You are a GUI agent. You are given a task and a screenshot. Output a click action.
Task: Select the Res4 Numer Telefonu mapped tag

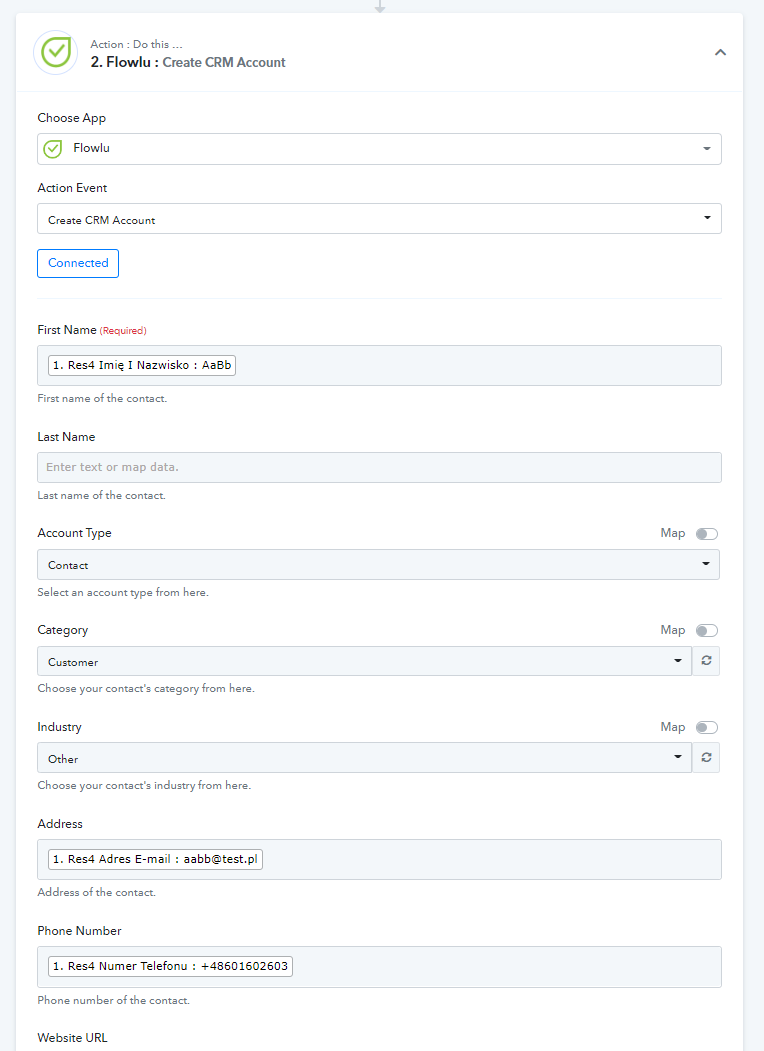pos(170,967)
